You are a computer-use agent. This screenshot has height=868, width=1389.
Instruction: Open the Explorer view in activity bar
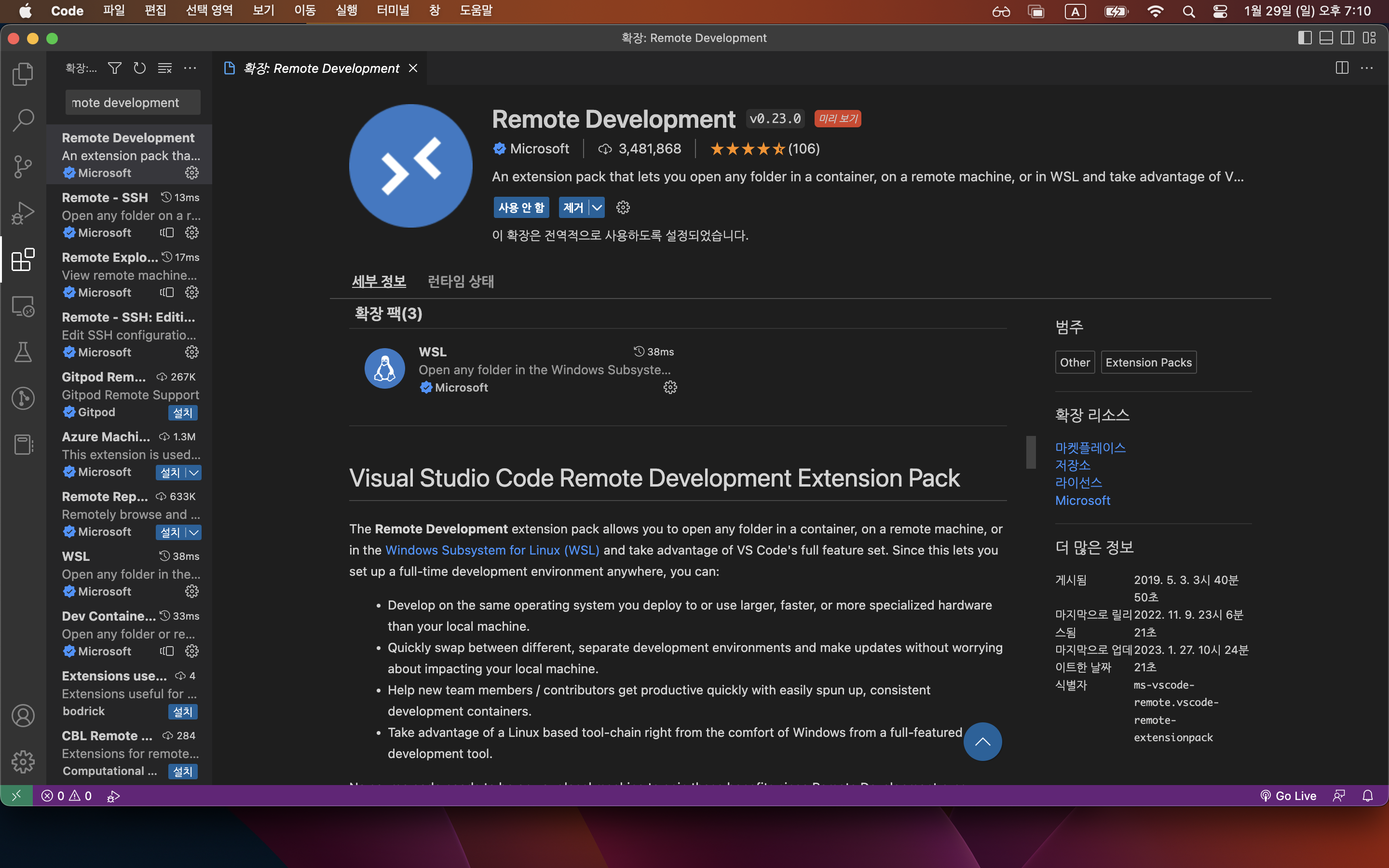(23, 73)
